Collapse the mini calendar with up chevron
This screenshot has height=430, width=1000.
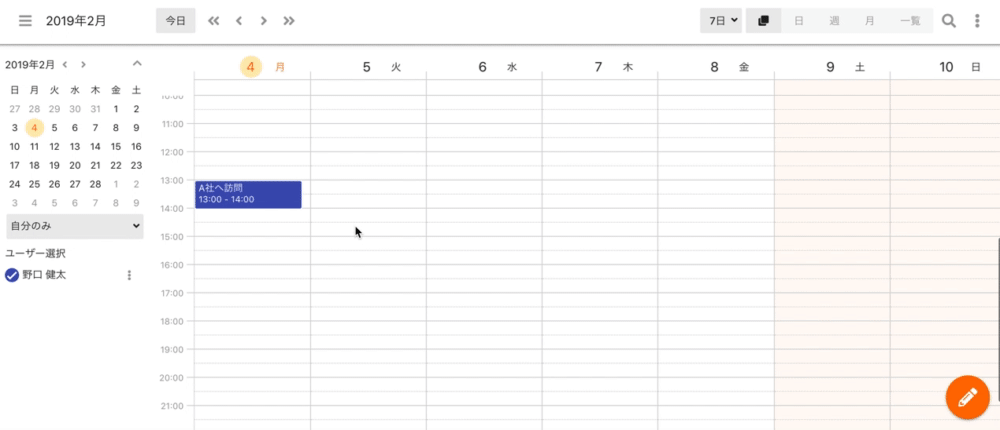click(x=137, y=63)
